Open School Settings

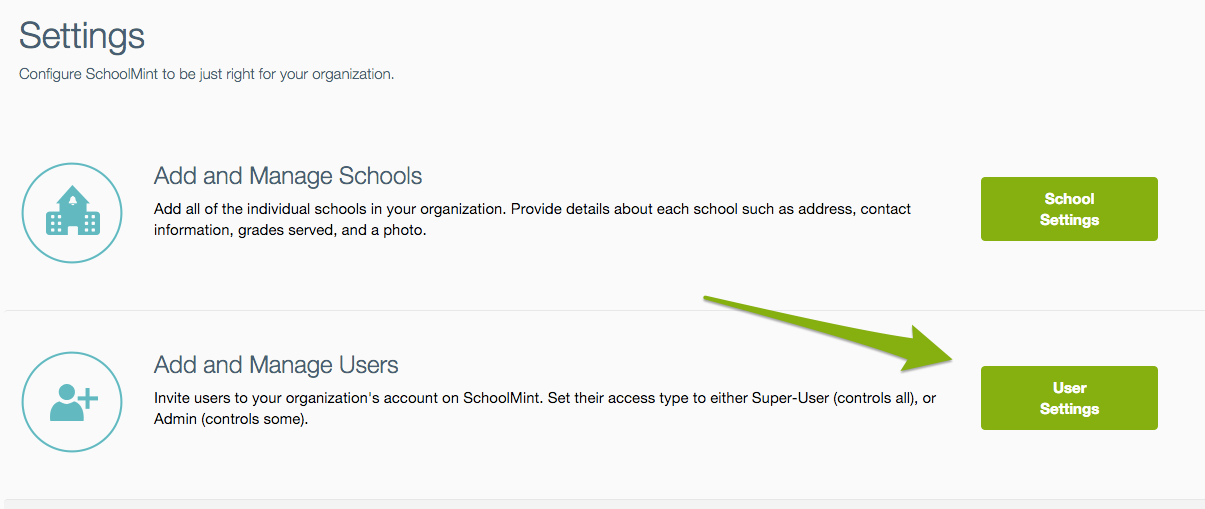tap(1069, 209)
